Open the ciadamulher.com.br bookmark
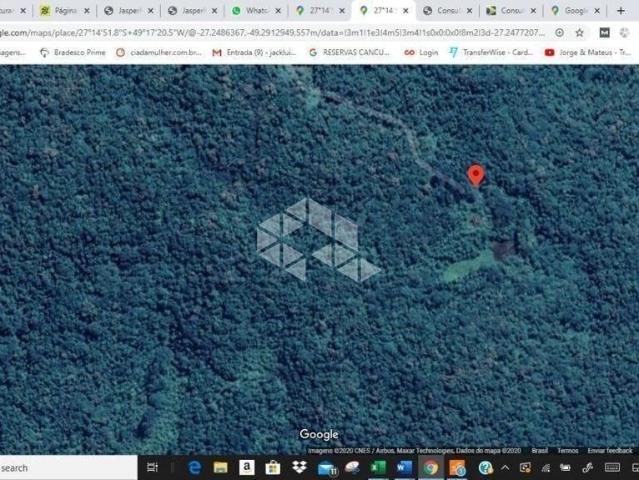This screenshot has height=480, width=639. (x=159, y=52)
